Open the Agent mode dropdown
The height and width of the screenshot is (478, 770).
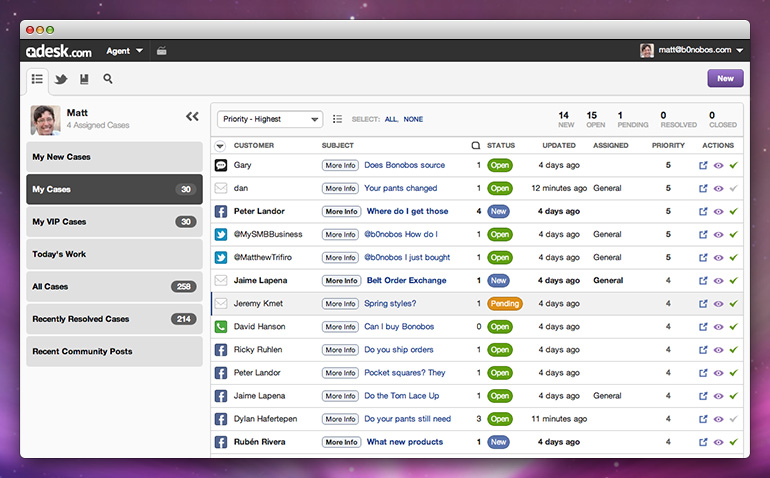(x=124, y=51)
